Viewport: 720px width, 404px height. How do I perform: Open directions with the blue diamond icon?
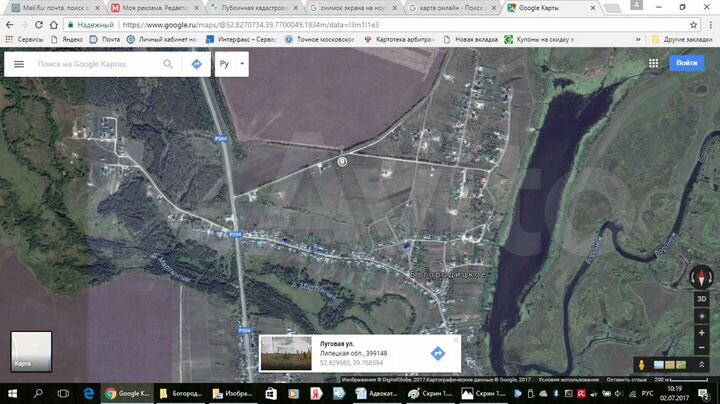pyautogui.click(x=197, y=64)
